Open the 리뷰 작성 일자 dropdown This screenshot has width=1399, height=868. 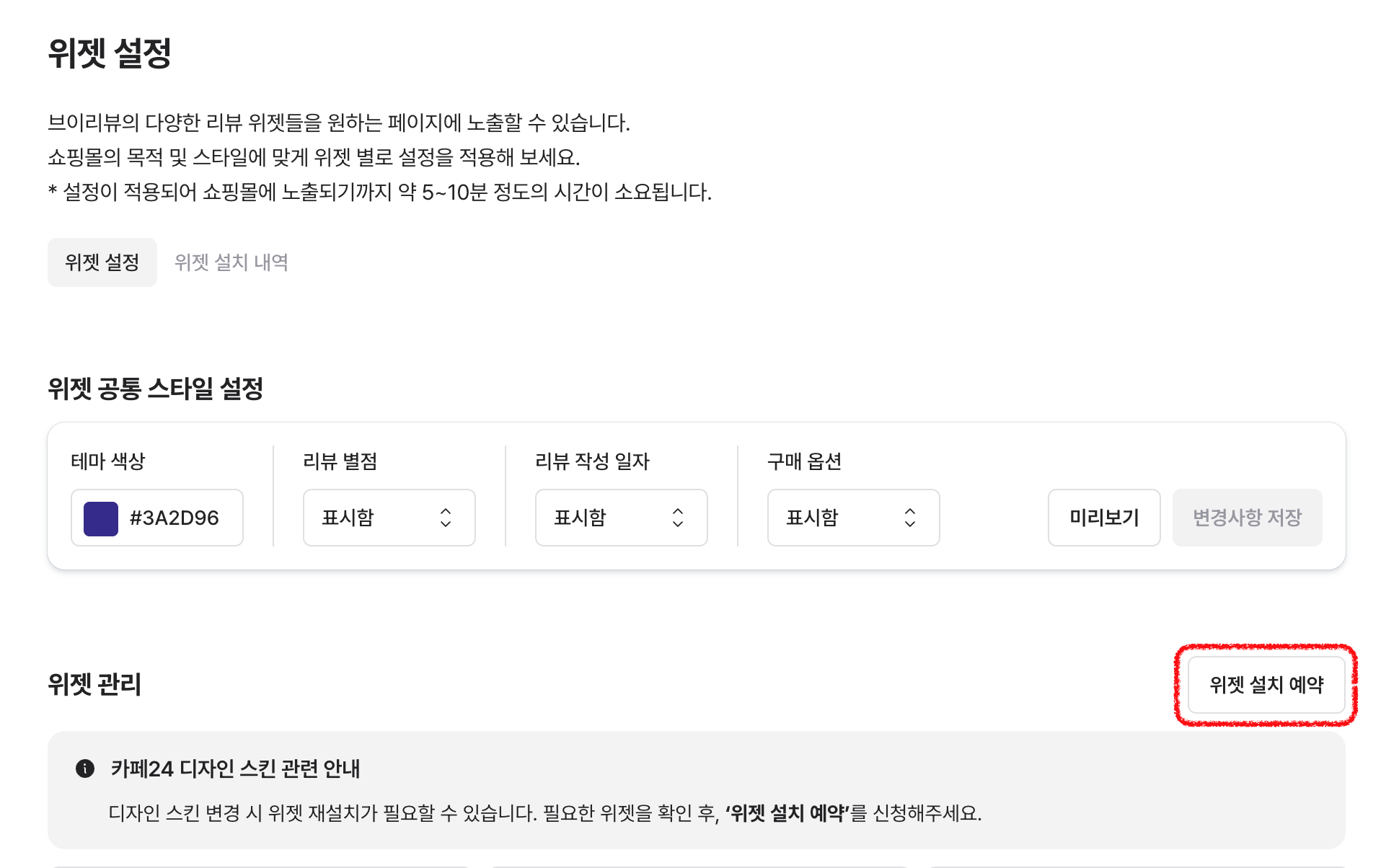click(621, 518)
